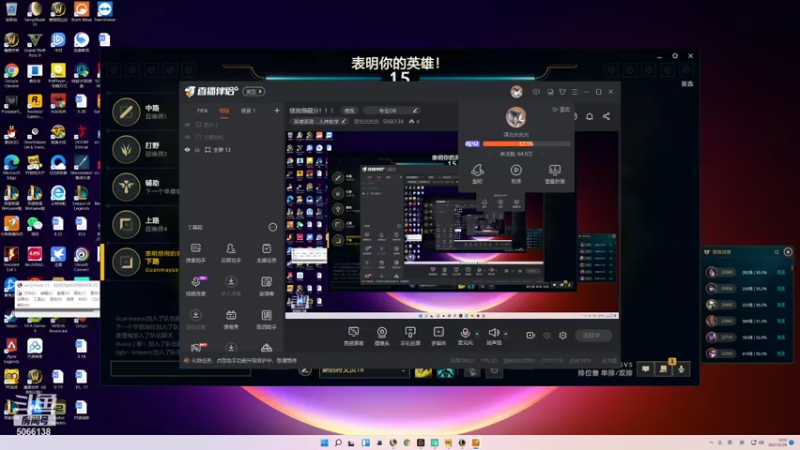This screenshot has width=800, height=450.
Task: Switch to the 场景 1 scene tab
Action: pos(248,111)
